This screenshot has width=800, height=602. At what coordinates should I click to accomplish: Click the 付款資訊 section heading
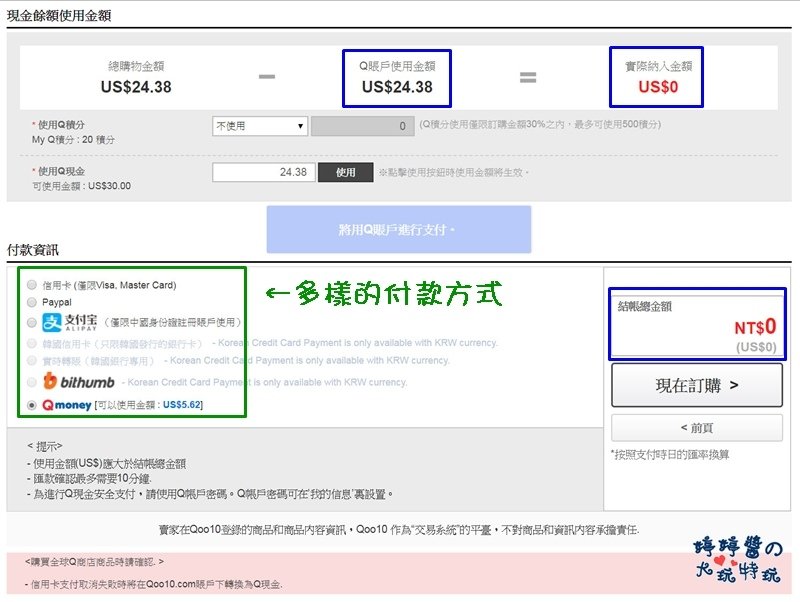[33, 250]
